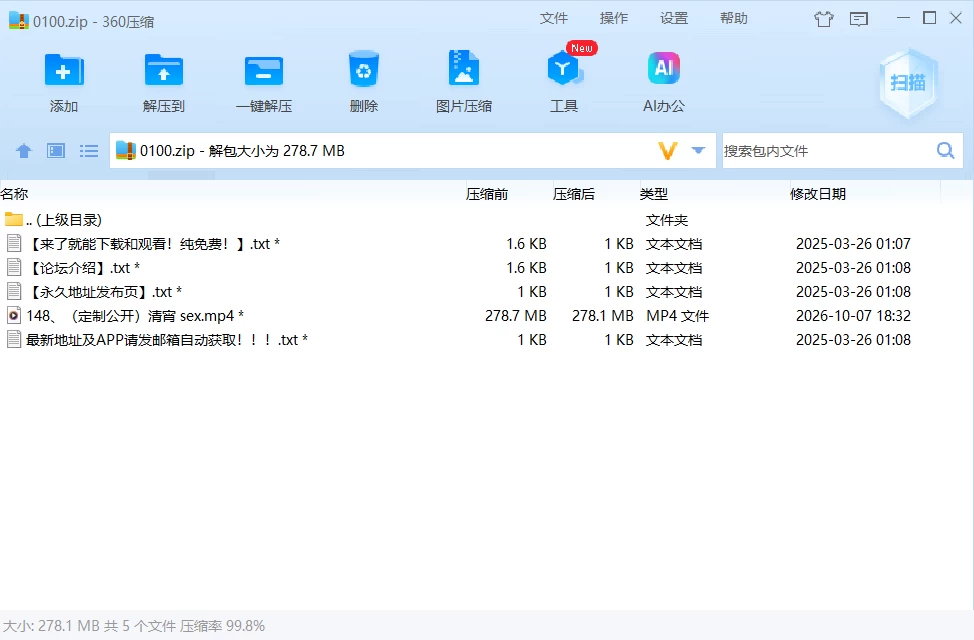The height and width of the screenshot is (640, 974).
Task: Click the MP4 文件 type cell
Action: tap(677, 316)
